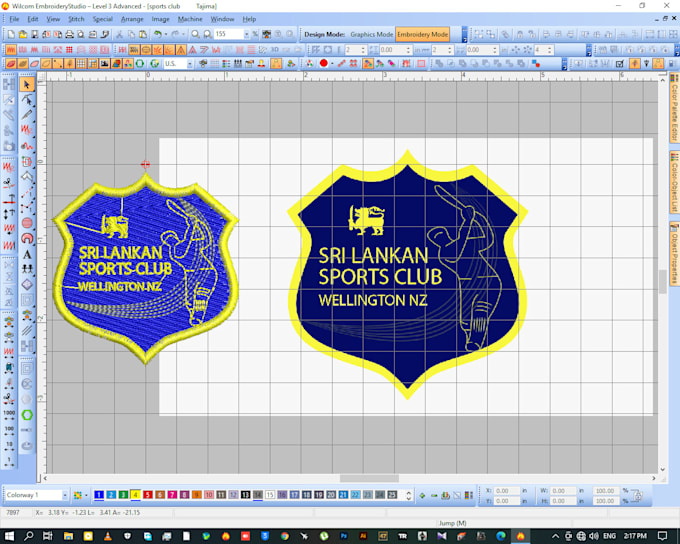Select the Lettering 'A' tool
This screenshot has height=544, width=680.
pos(27,255)
